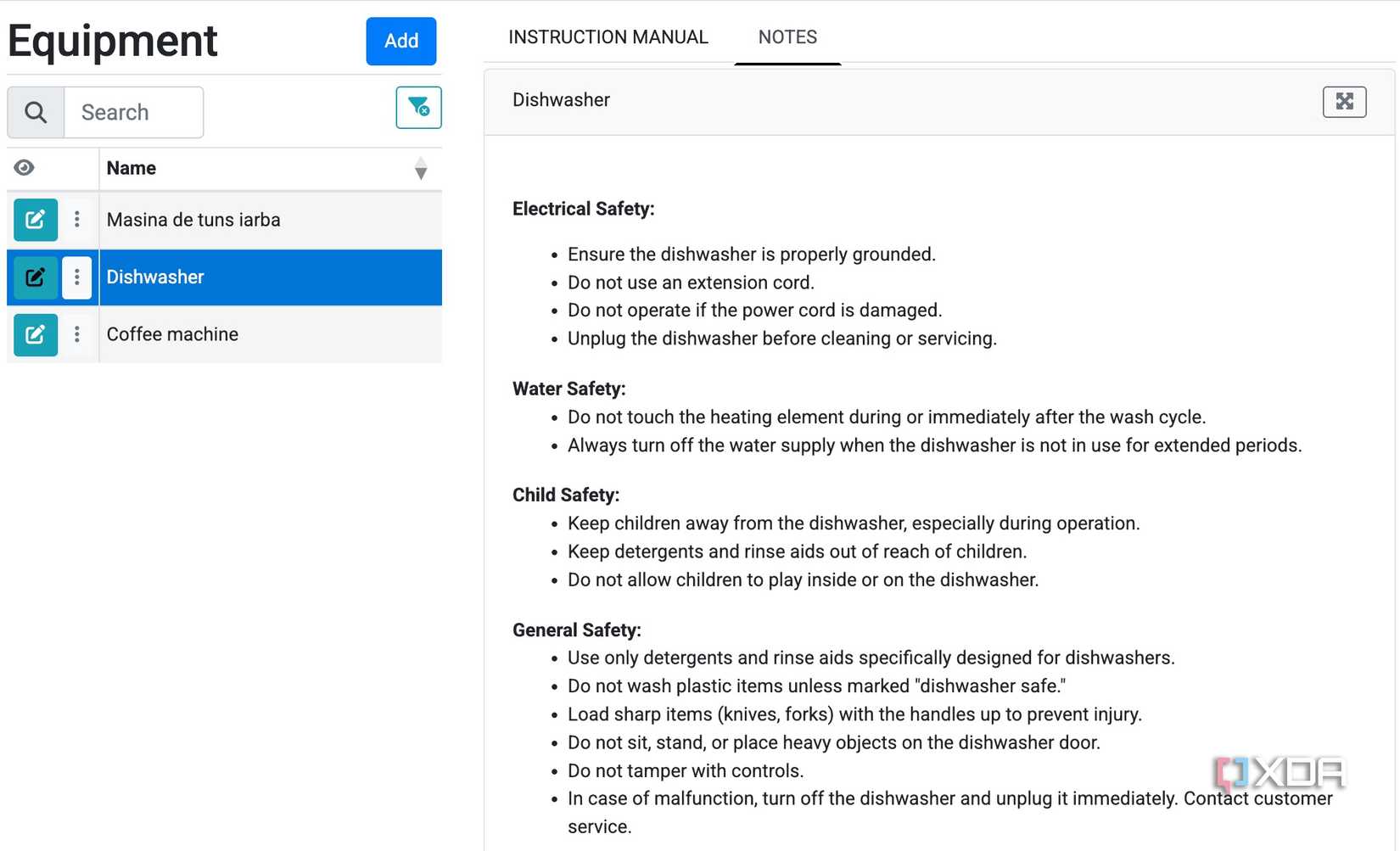Viewport: 1400px width, 851px height.
Task: Edit the Dishwasher entry via pencil icon
Action: (35, 277)
